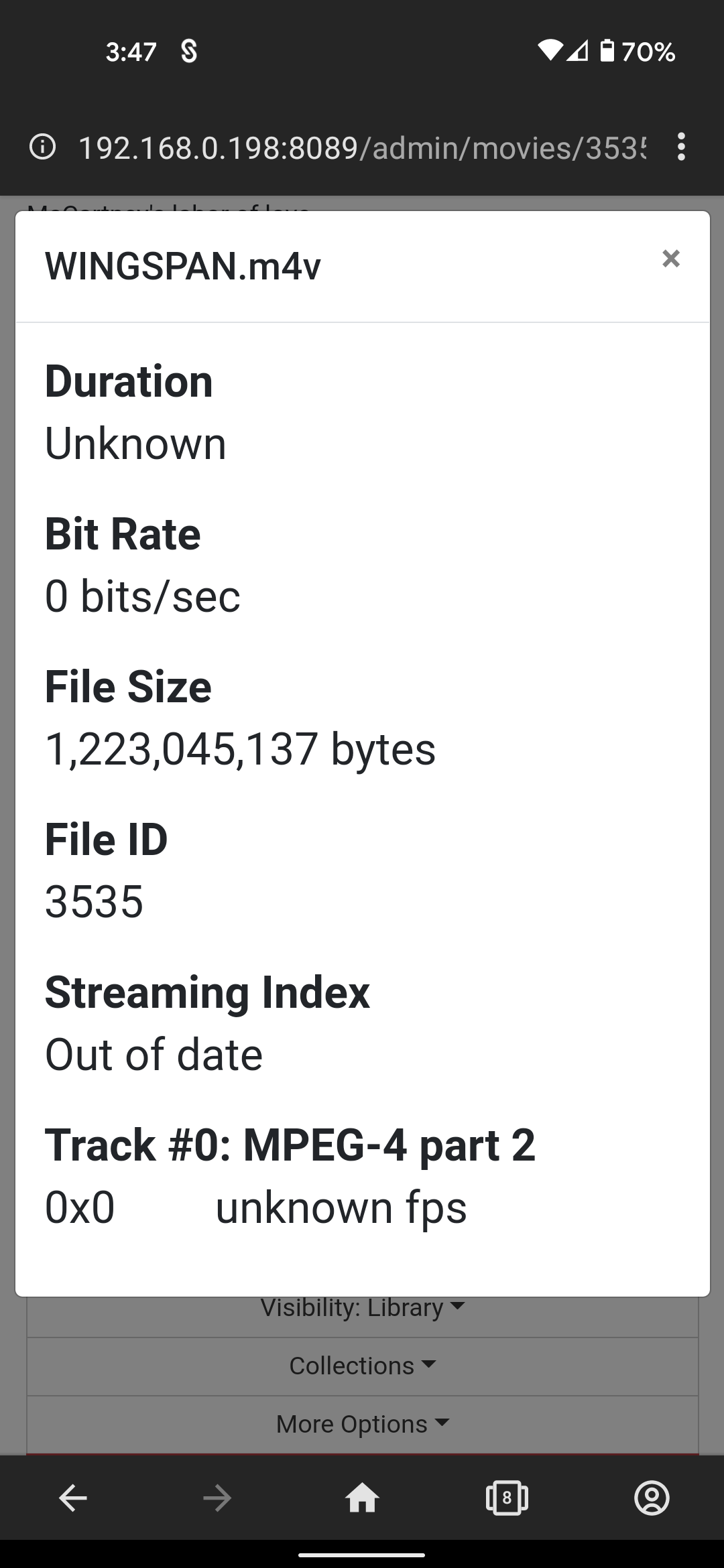Open the Collections dropdown
The width and height of the screenshot is (724, 1568).
pos(362,1366)
